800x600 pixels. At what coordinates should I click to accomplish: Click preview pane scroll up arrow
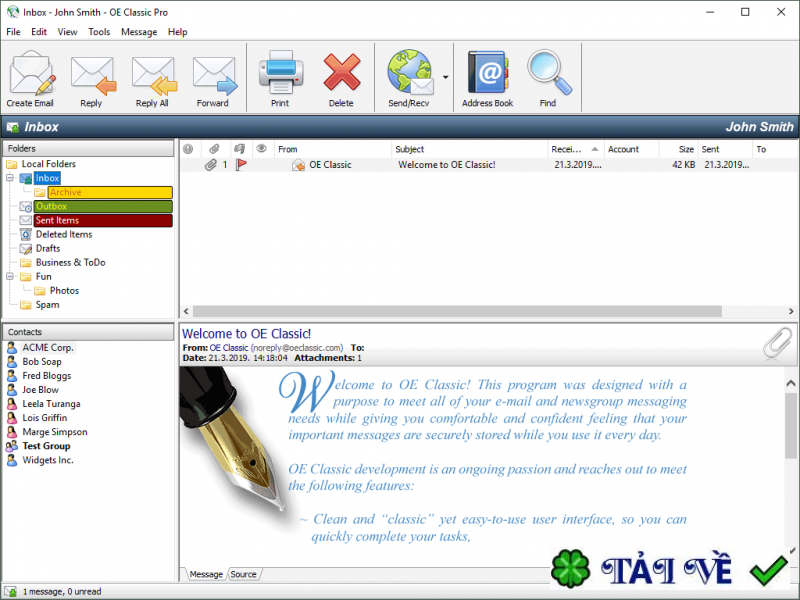click(791, 383)
